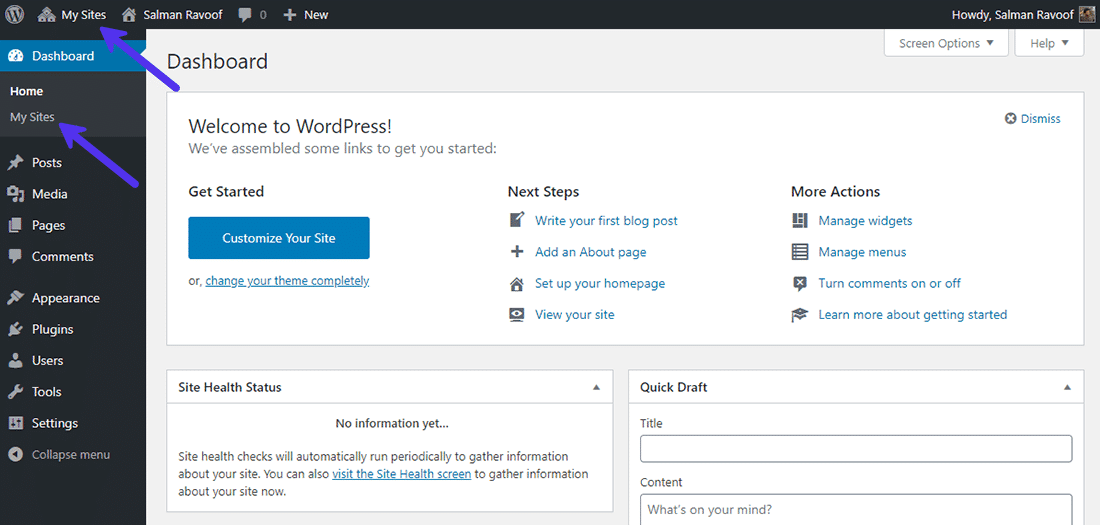Click the Appearance paintbrush icon
The width and height of the screenshot is (1100, 525).
pos(16,298)
